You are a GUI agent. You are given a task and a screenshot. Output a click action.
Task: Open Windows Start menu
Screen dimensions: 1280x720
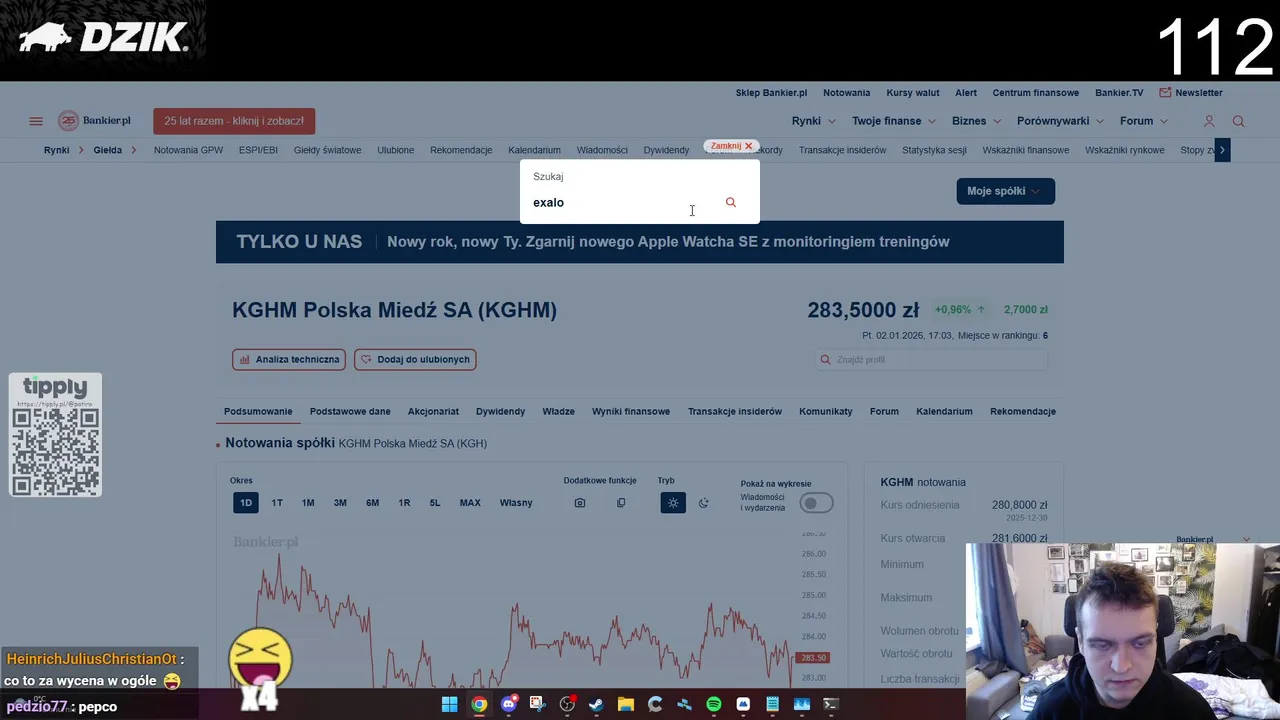[x=449, y=704]
